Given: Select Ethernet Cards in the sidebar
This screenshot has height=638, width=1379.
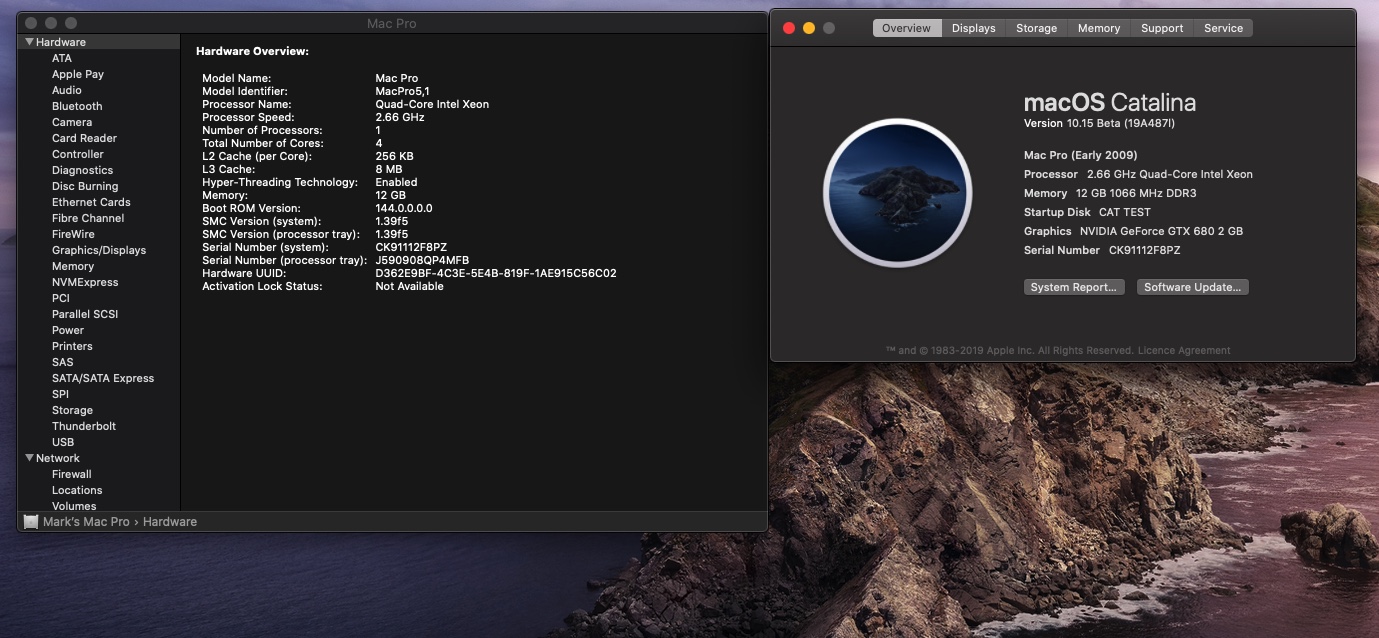Looking at the screenshot, I should (91, 202).
